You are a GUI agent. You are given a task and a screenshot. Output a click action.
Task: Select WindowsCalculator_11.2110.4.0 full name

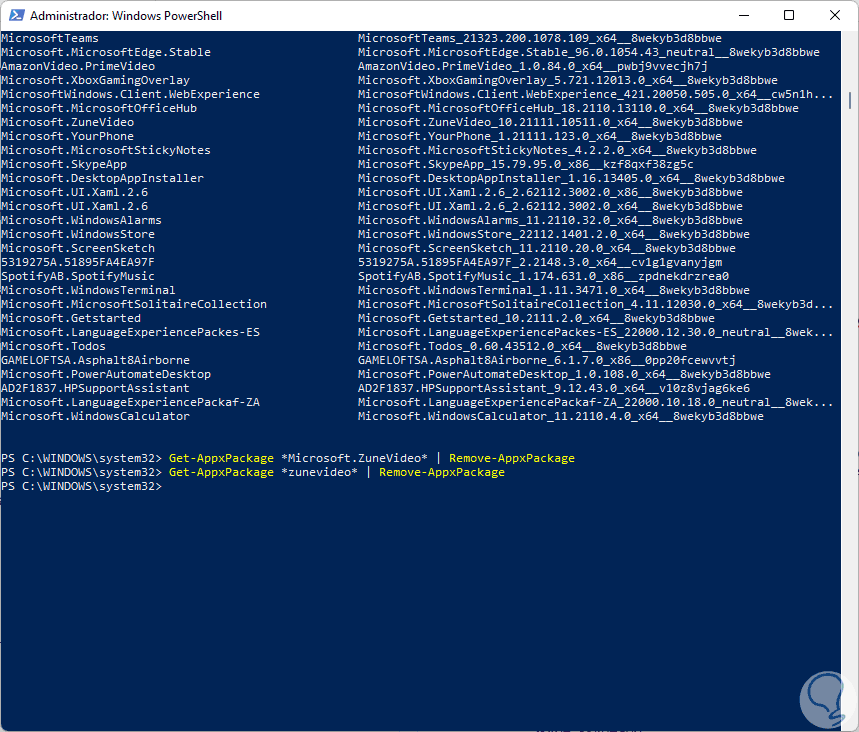point(560,416)
